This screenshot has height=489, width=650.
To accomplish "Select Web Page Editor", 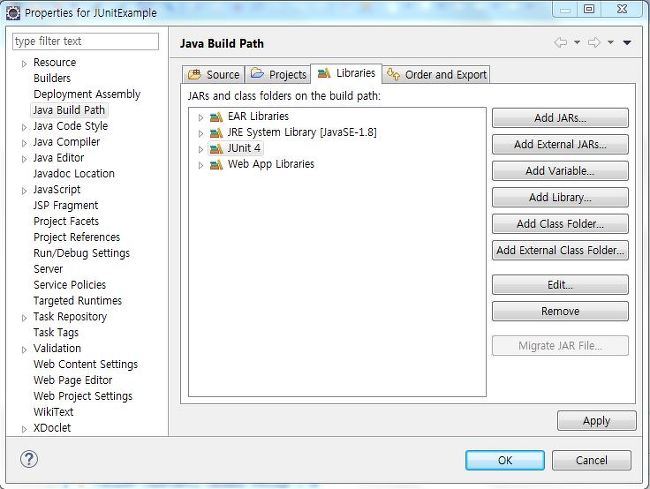I will 73,380.
